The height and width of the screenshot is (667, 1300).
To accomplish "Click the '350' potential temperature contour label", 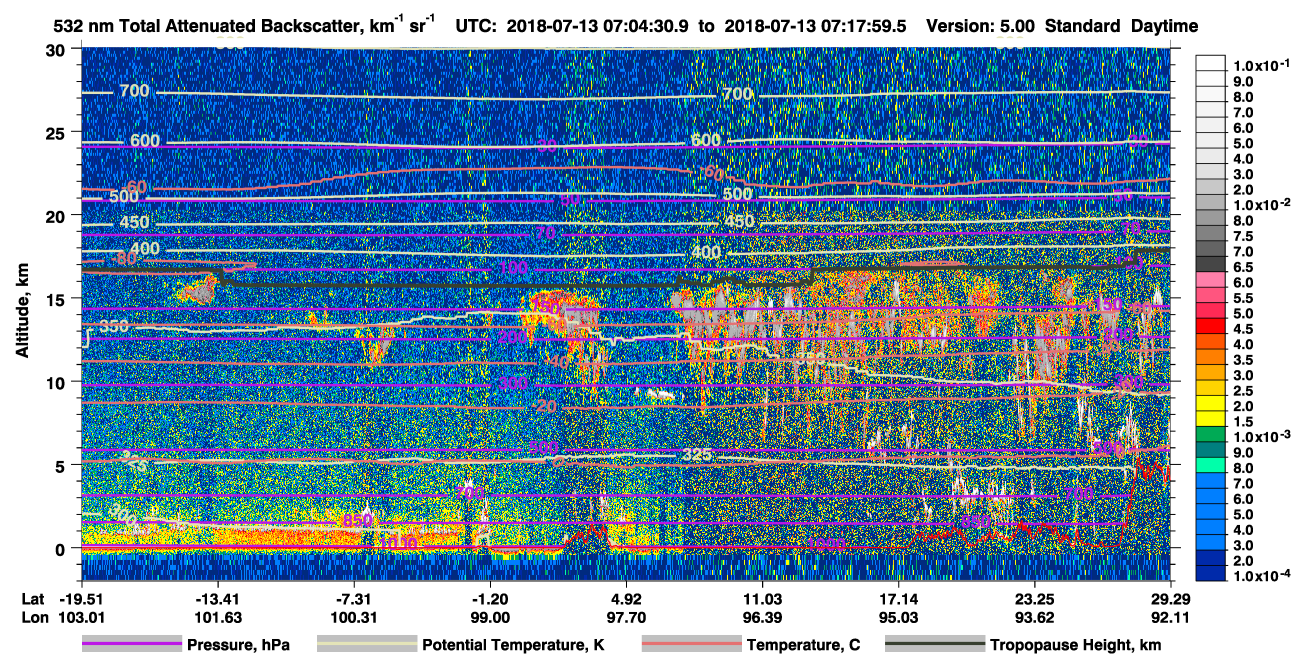I will (114, 327).
